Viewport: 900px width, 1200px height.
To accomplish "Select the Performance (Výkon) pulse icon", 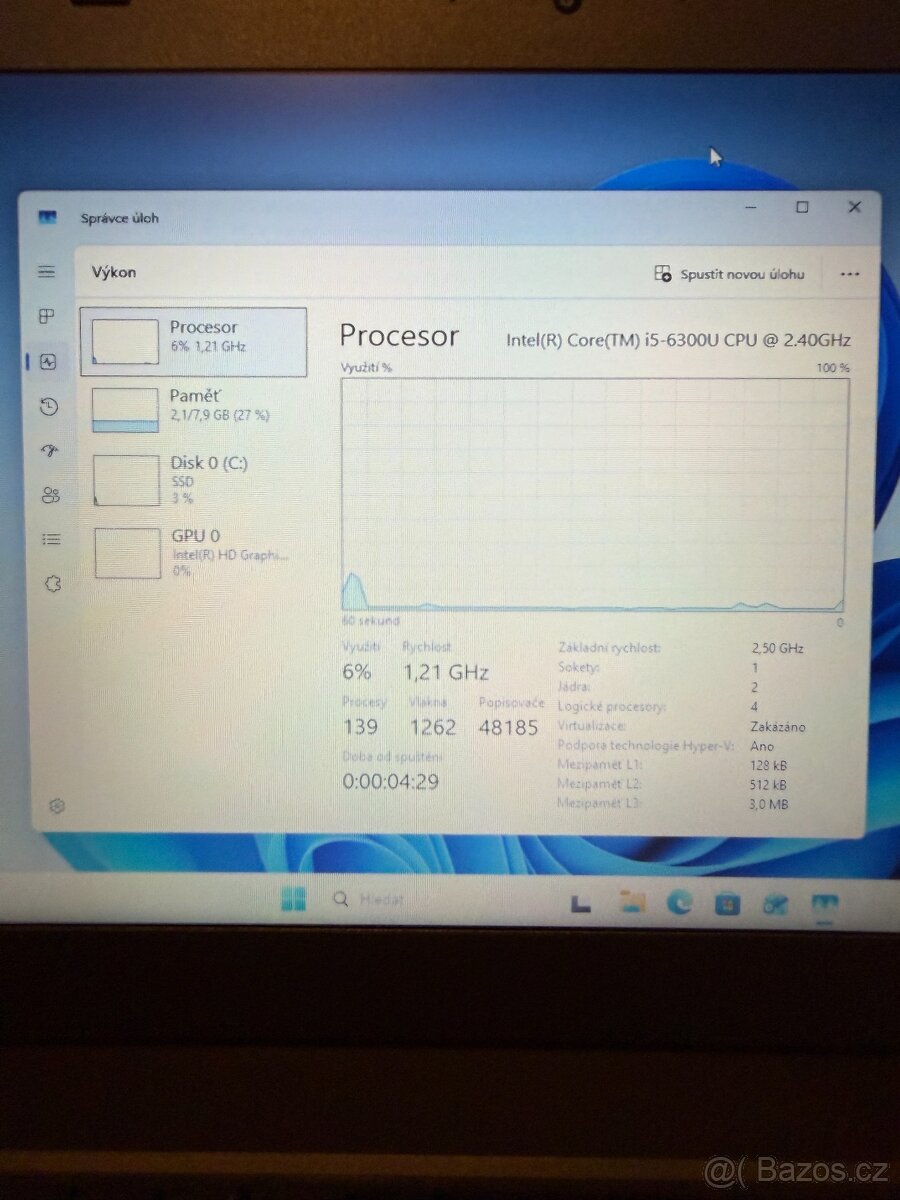I will pyautogui.click(x=47, y=362).
